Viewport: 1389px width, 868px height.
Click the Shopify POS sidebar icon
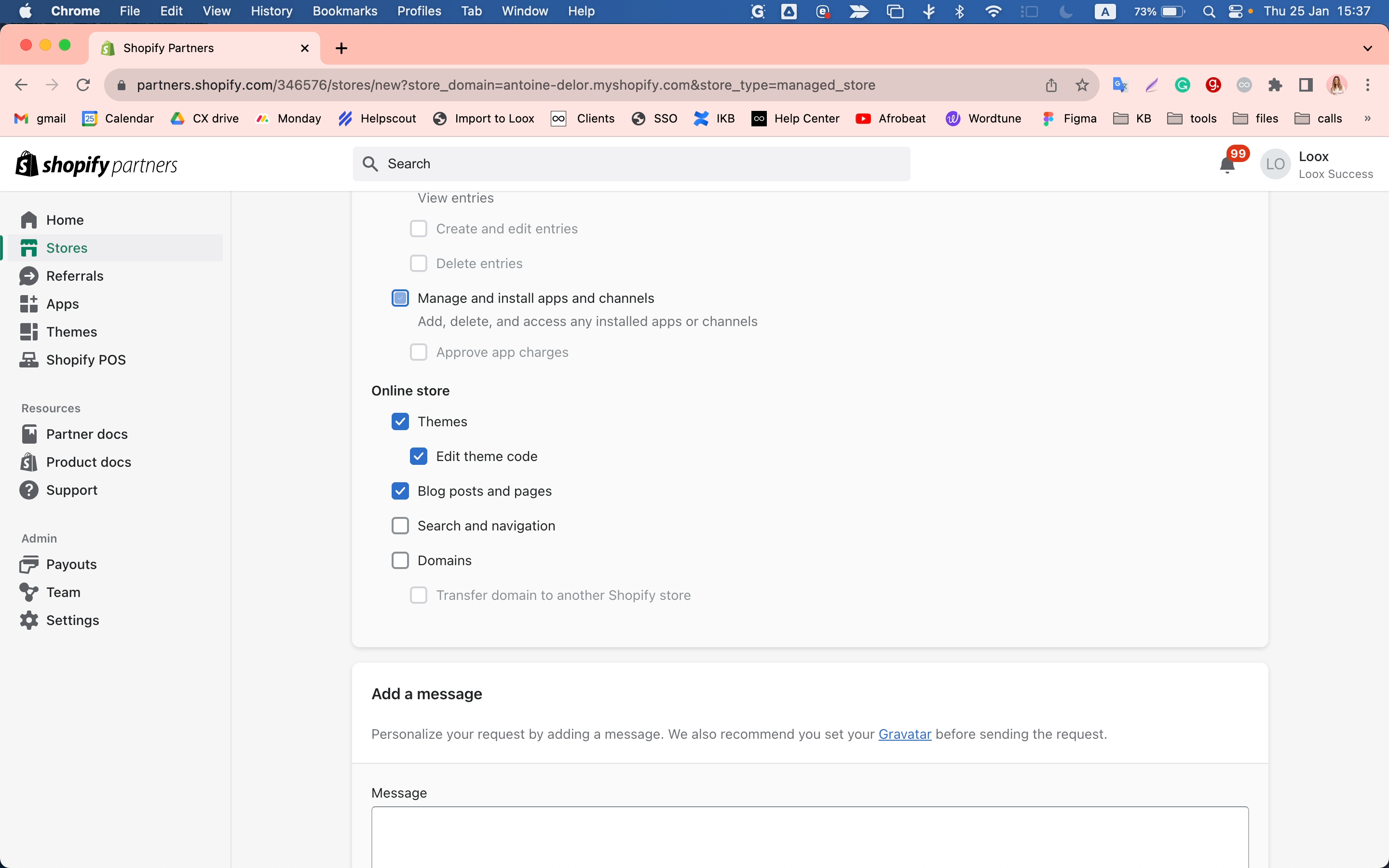click(x=29, y=360)
